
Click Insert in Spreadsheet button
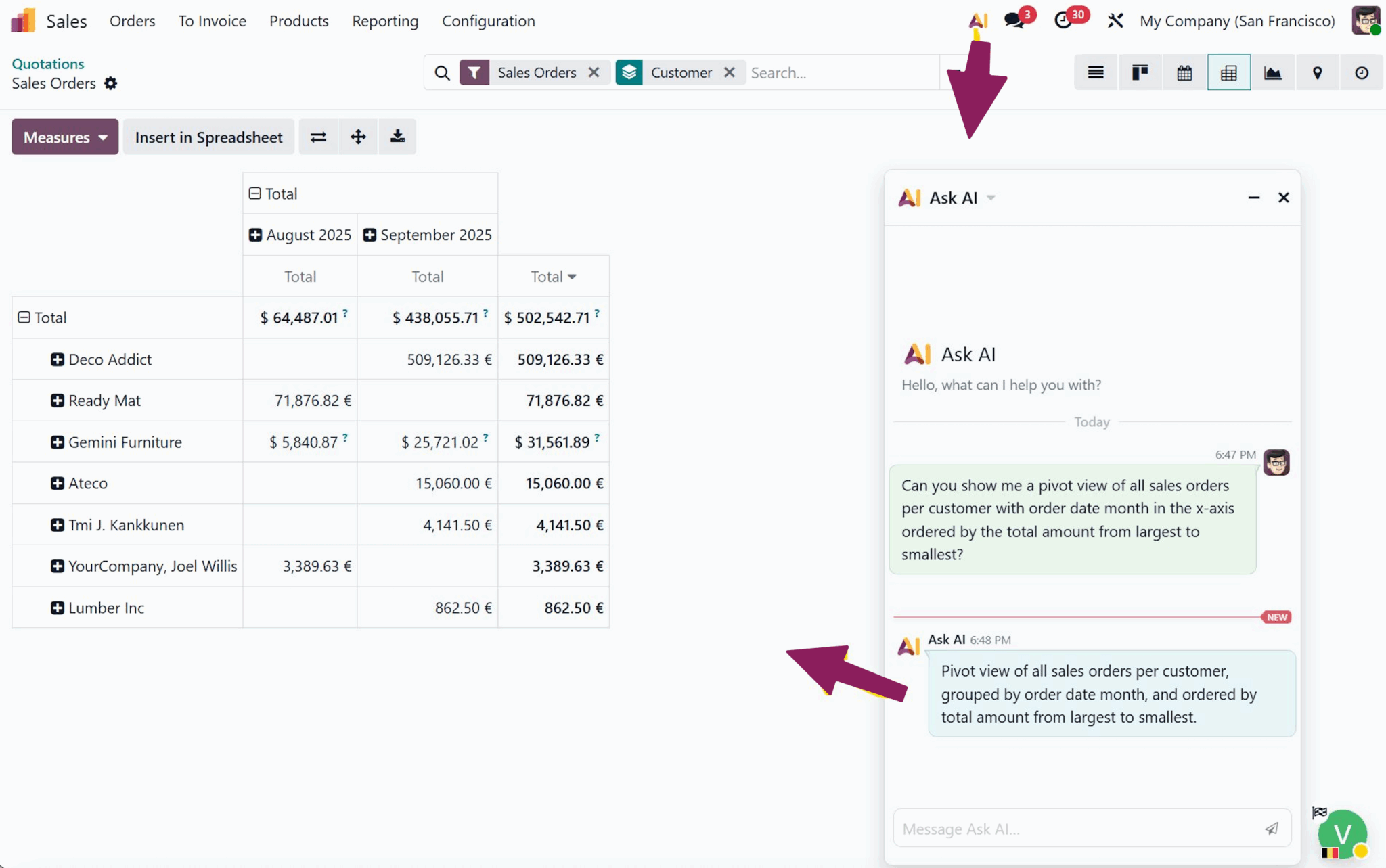(208, 137)
